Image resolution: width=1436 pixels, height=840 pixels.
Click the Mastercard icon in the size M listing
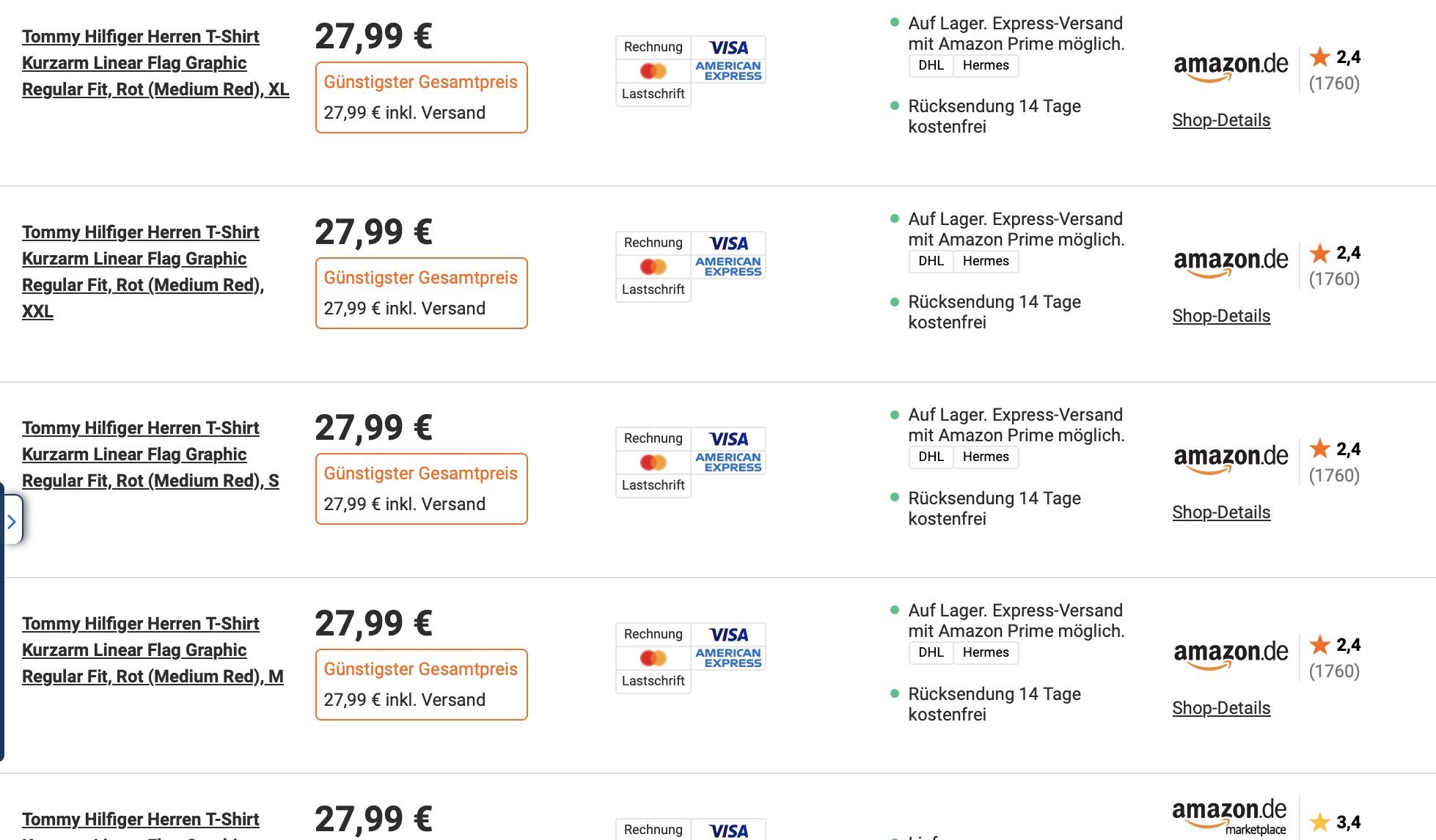(652, 657)
